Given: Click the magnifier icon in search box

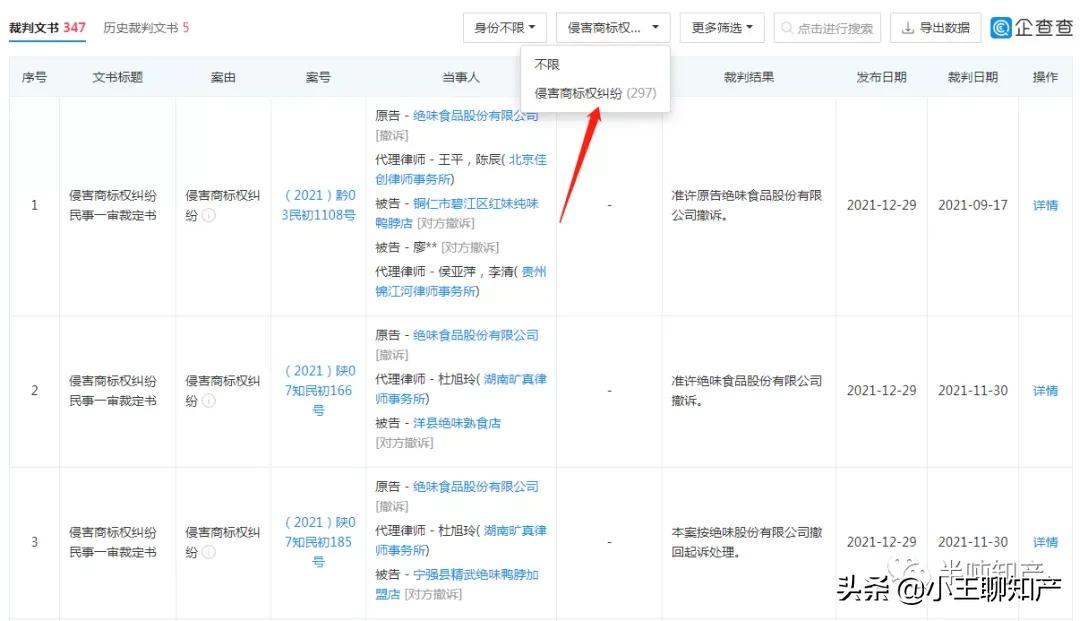Looking at the screenshot, I should pyautogui.click(x=787, y=28).
